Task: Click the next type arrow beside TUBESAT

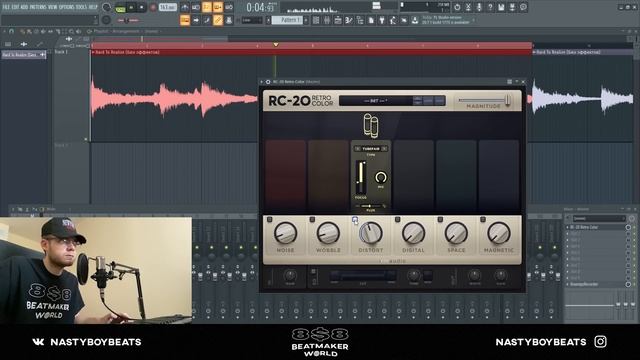Action: pyautogui.click(x=384, y=149)
